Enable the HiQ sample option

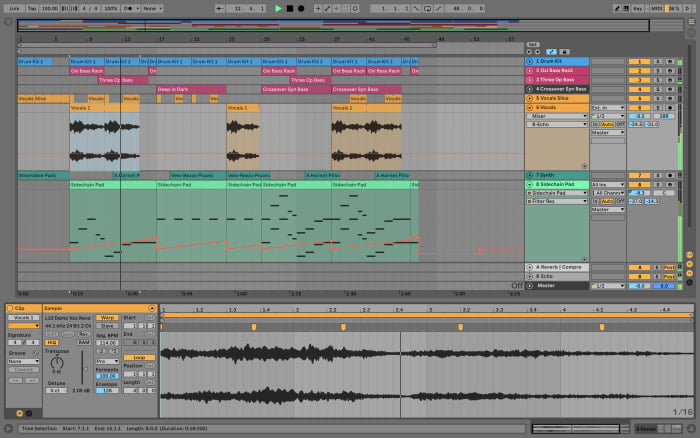(x=51, y=341)
